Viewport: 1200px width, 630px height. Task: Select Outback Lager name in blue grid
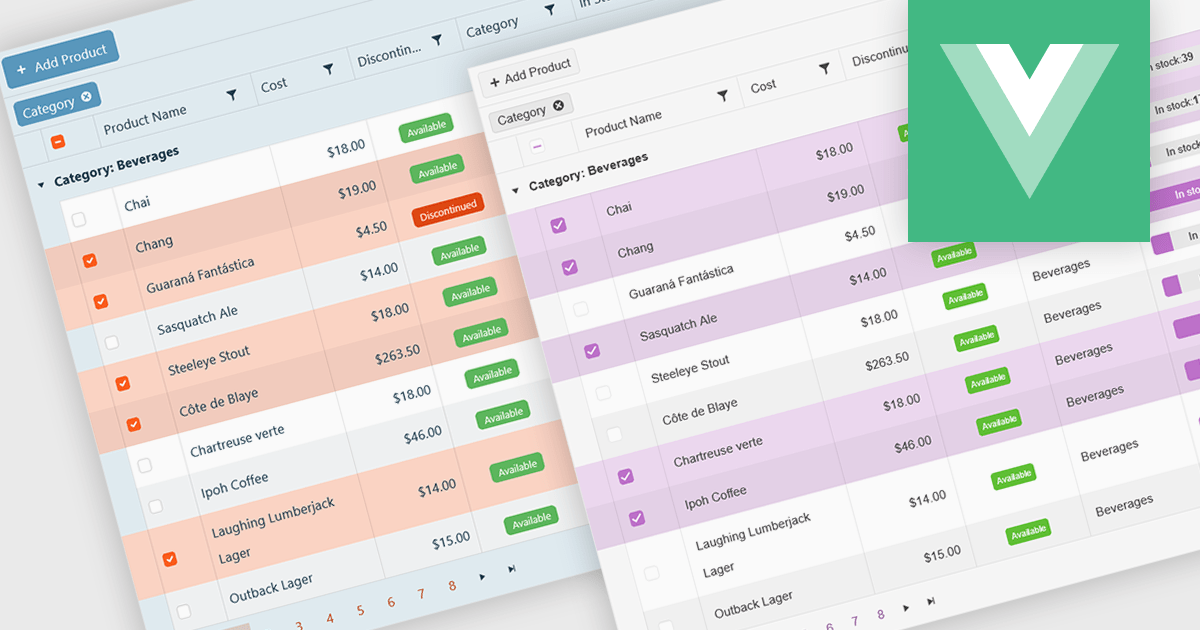point(271,590)
